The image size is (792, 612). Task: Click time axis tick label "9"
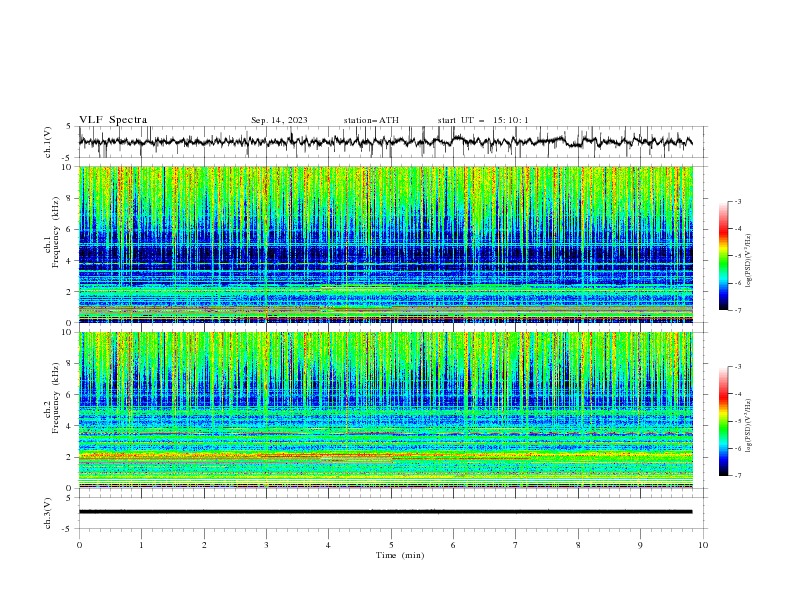[x=640, y=545]
